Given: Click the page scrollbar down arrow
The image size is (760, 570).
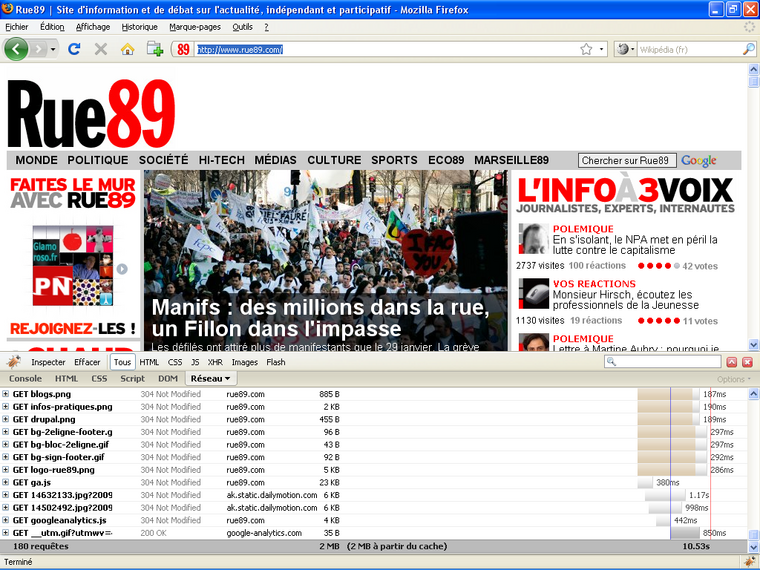Looking at the screenshot, I should [754, 345].
